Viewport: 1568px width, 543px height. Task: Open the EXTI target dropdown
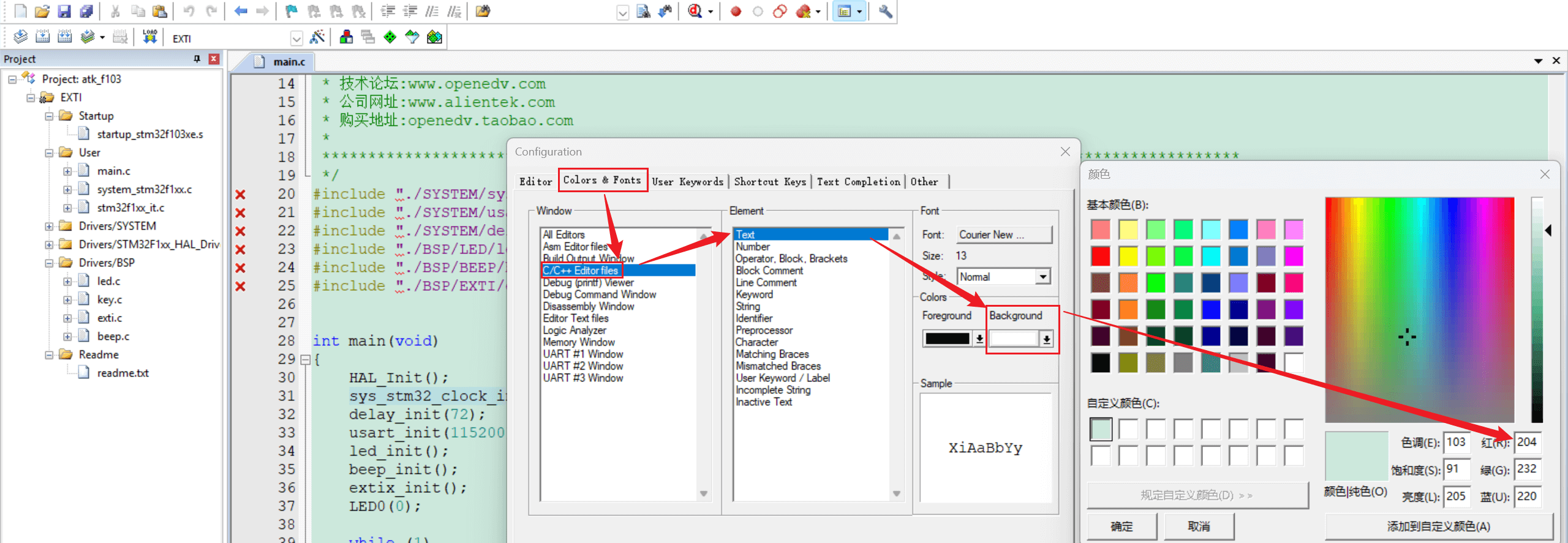pyautogui.click(x=296, y=39)
